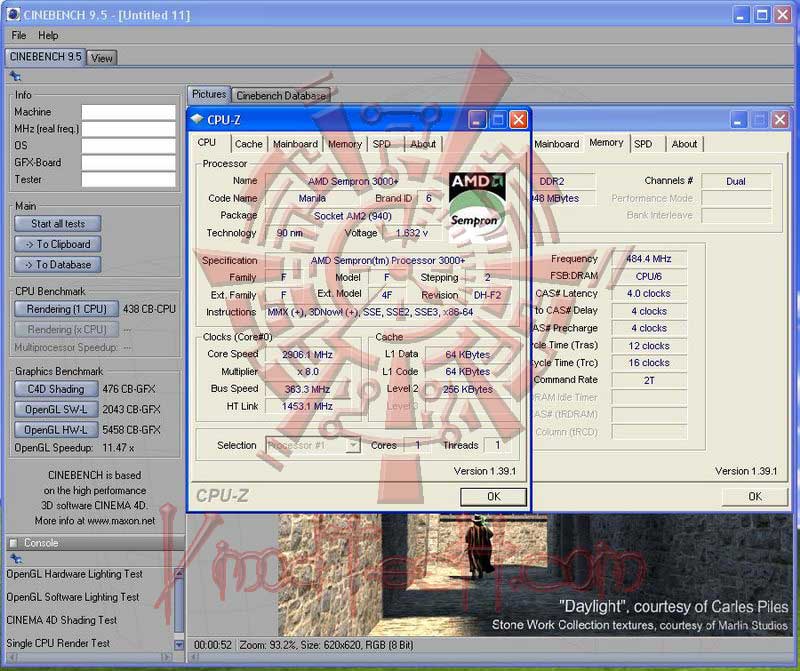The width and height of the screenshot is (800, 671).
Task: Switch to the View tab
Action: tap(102, 58)
